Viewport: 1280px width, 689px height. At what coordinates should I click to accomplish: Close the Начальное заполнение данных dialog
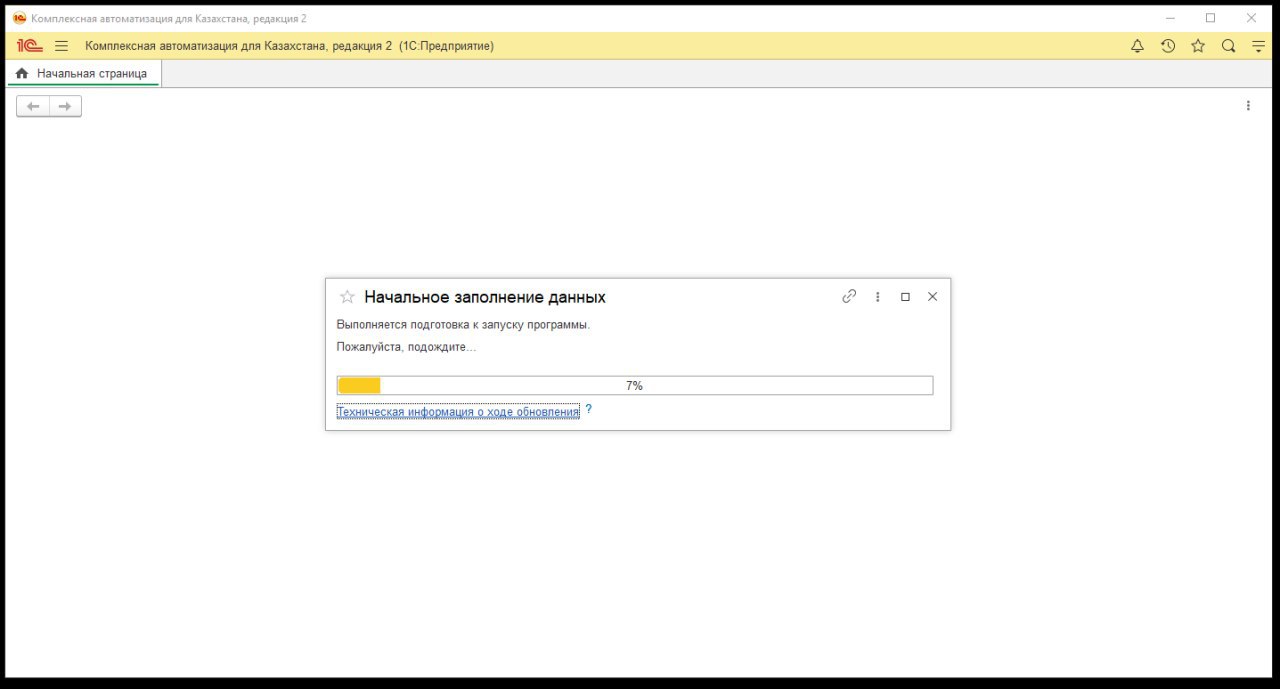(x=933, y=297)
